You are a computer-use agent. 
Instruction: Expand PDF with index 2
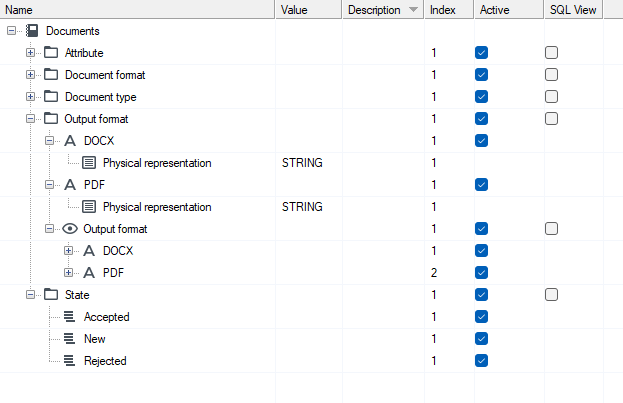68,273
